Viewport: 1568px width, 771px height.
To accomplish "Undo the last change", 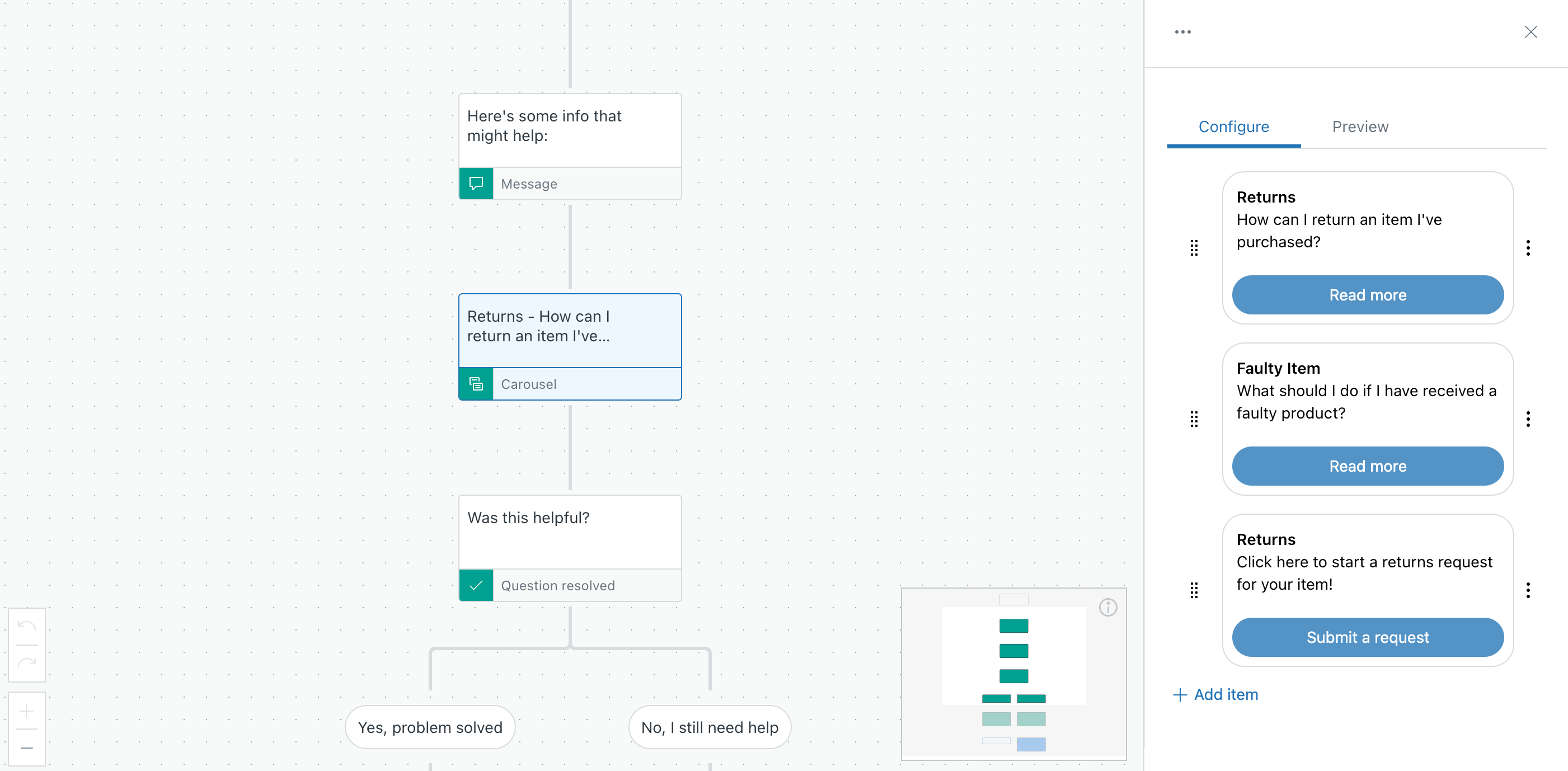I will [x=27, y=627].
